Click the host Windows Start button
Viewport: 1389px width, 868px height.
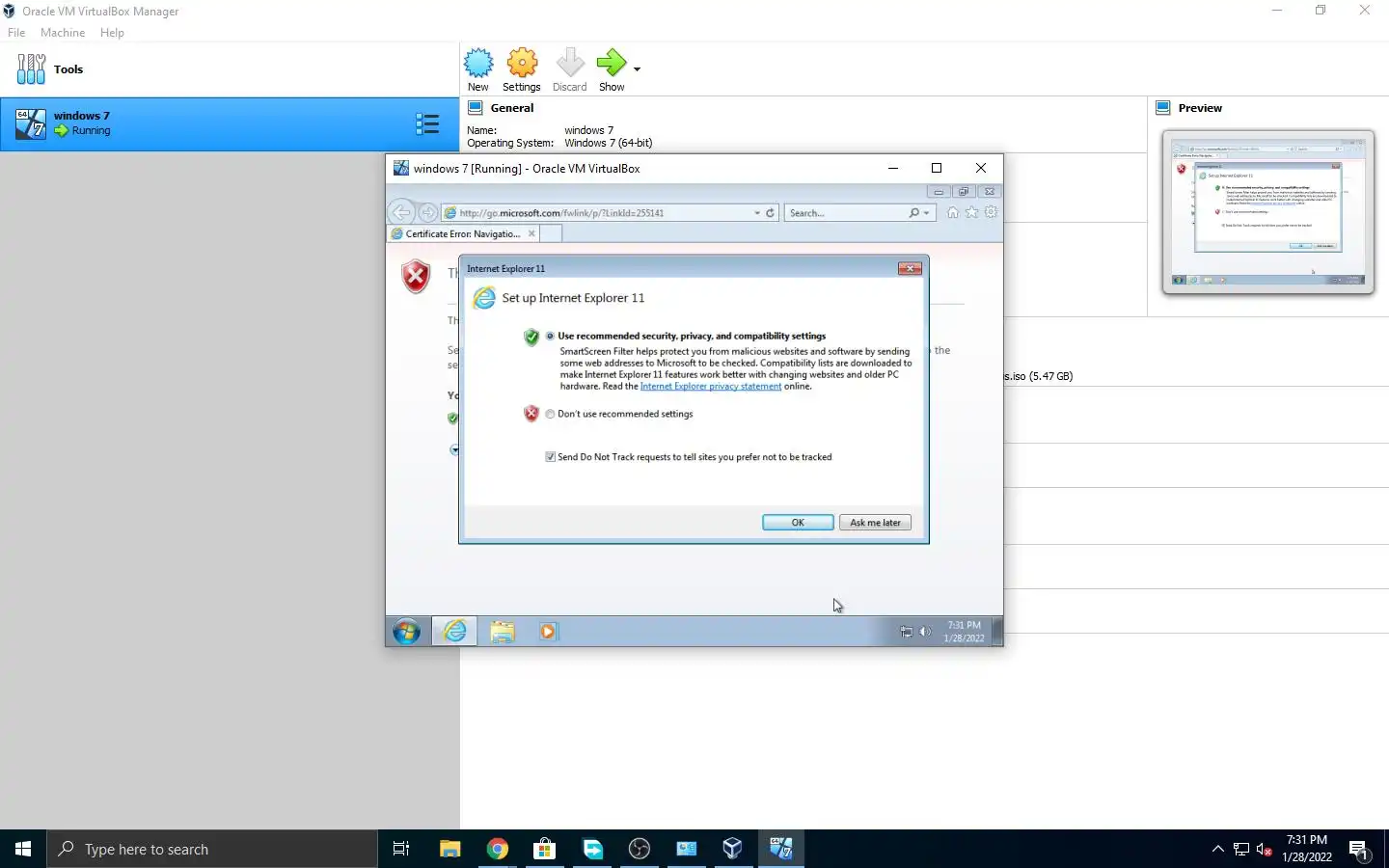pyautogui.click(x=23, y=849)
